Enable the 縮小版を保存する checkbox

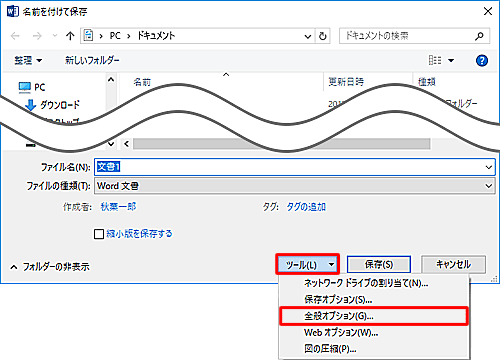(x=99, y=234)
